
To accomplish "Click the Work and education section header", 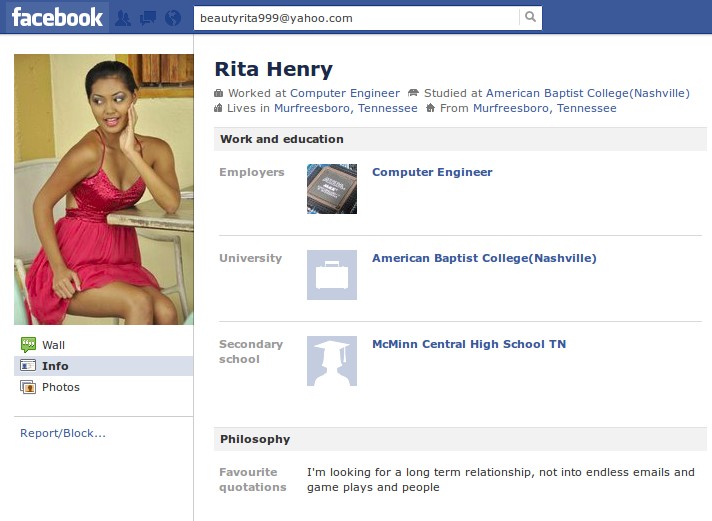I will tap(460, 139).
